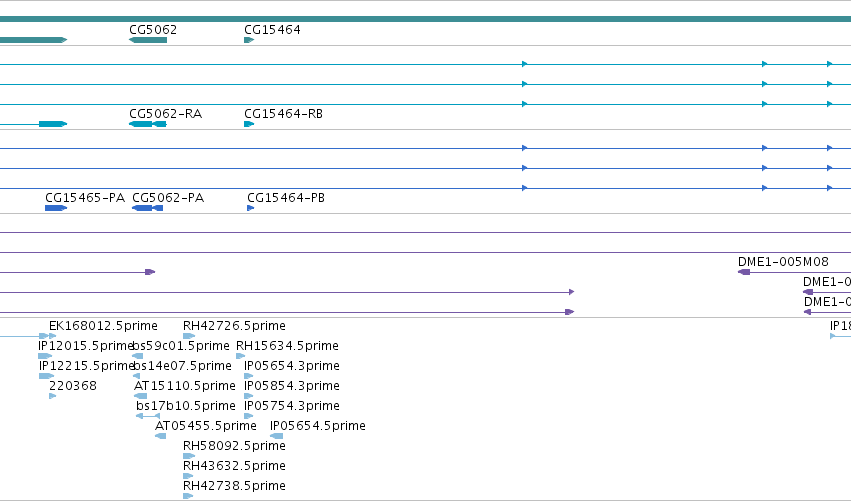The width and height of the screenshot is (851, 501).
Task: Click the blue glyph under CG5062-PA
Action: click(148, 208)
